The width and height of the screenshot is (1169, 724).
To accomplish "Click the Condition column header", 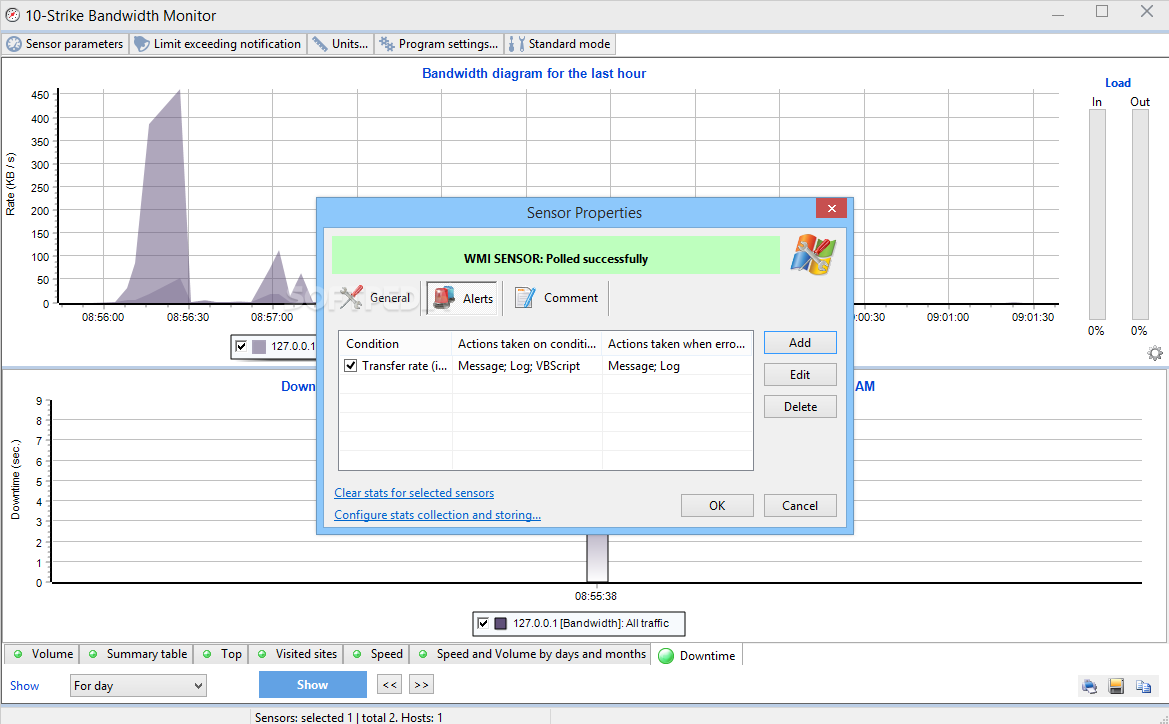I will click(x=395, y=344).
